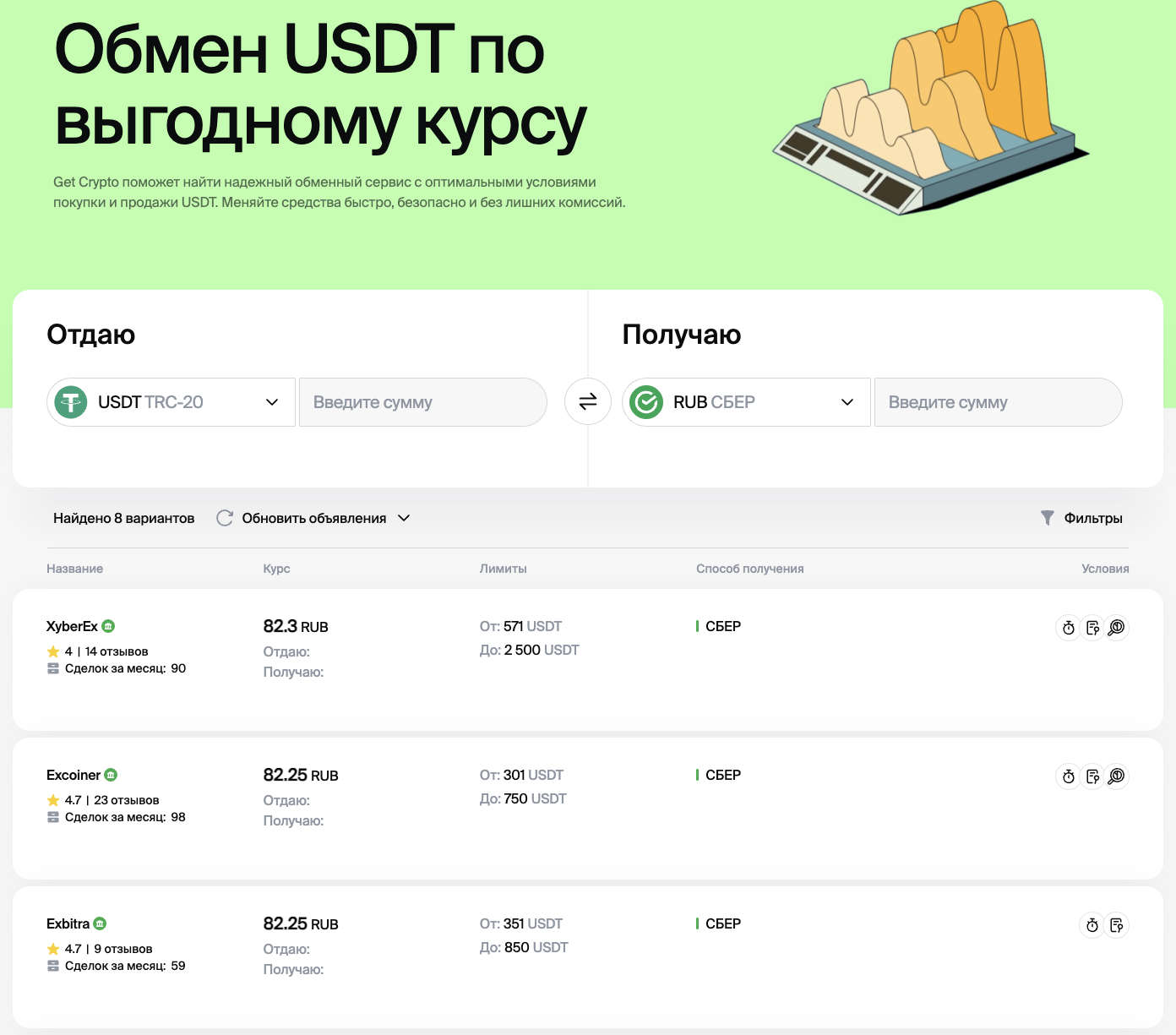Click the До: 750 USDT limit
The width and height of the screenshot is (1176, 1035).
click(x=523, y=798)
